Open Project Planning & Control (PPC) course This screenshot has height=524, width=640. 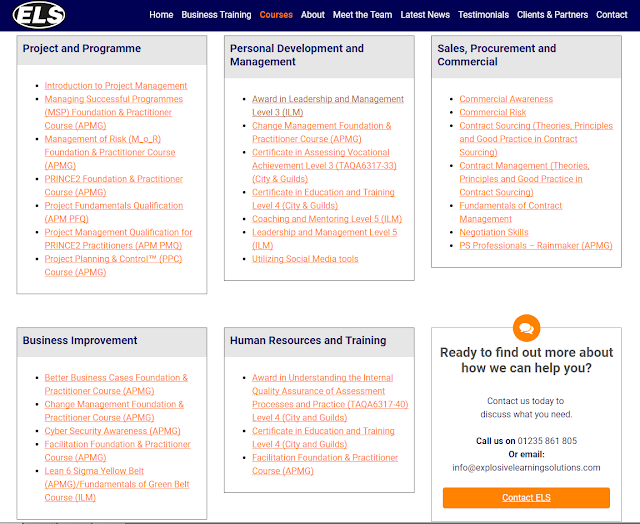[113, 265]
